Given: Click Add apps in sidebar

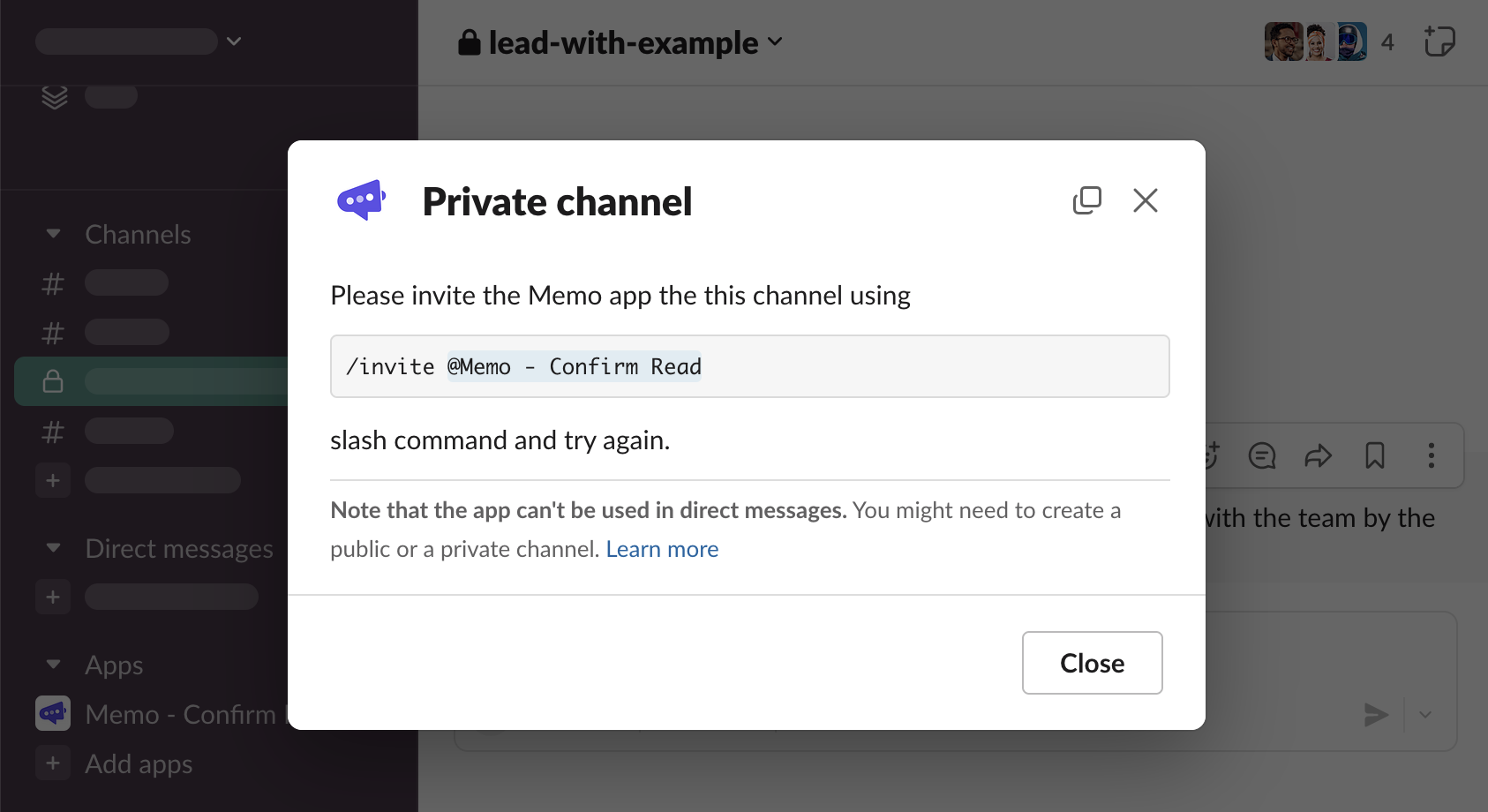Looking at the screenshot, I should [138, 763].
